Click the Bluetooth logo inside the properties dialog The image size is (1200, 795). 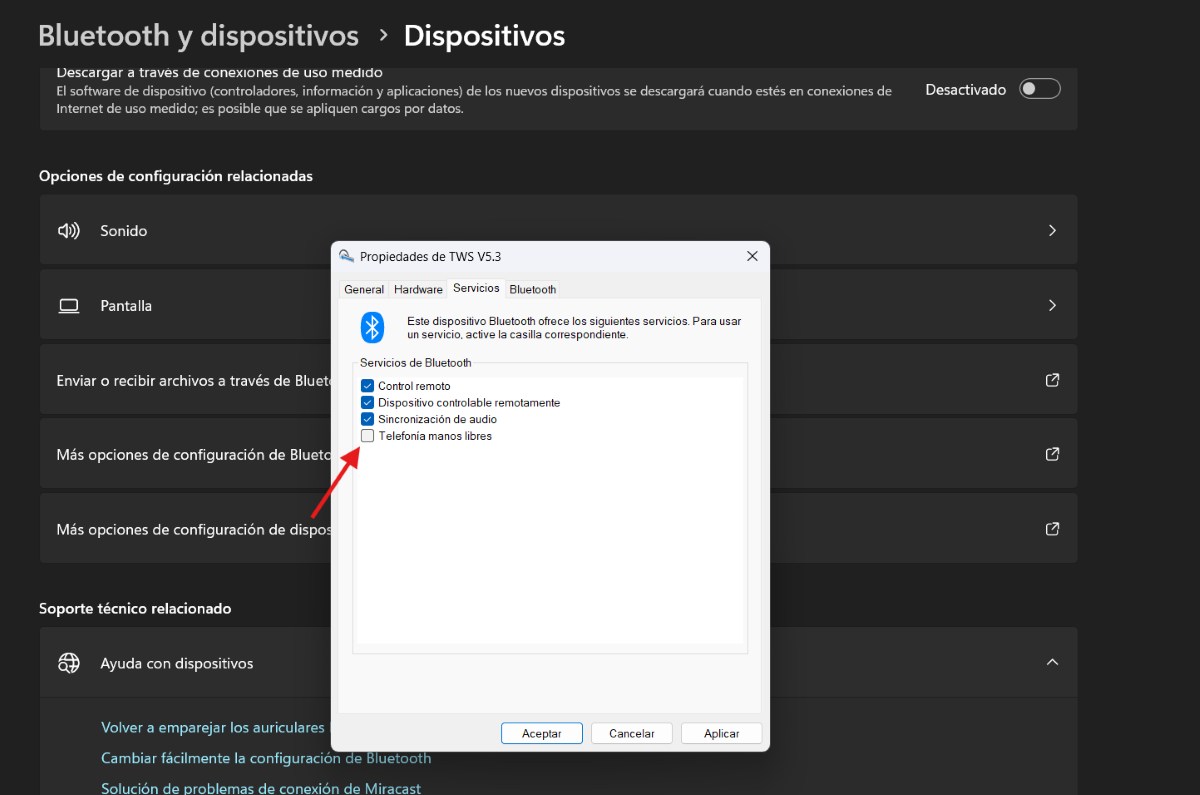[372, 327]
